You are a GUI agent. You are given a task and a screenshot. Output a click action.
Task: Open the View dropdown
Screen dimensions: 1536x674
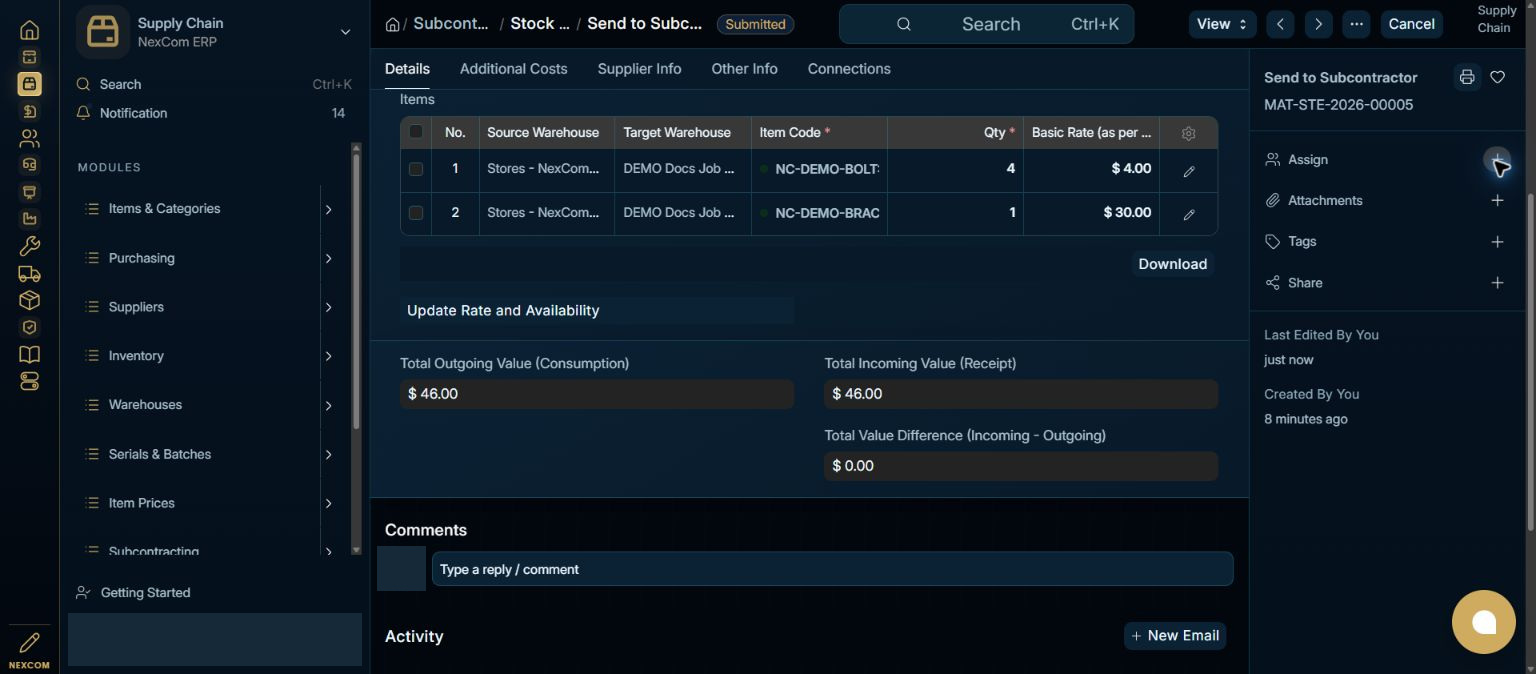click(x=1222, y=24)
